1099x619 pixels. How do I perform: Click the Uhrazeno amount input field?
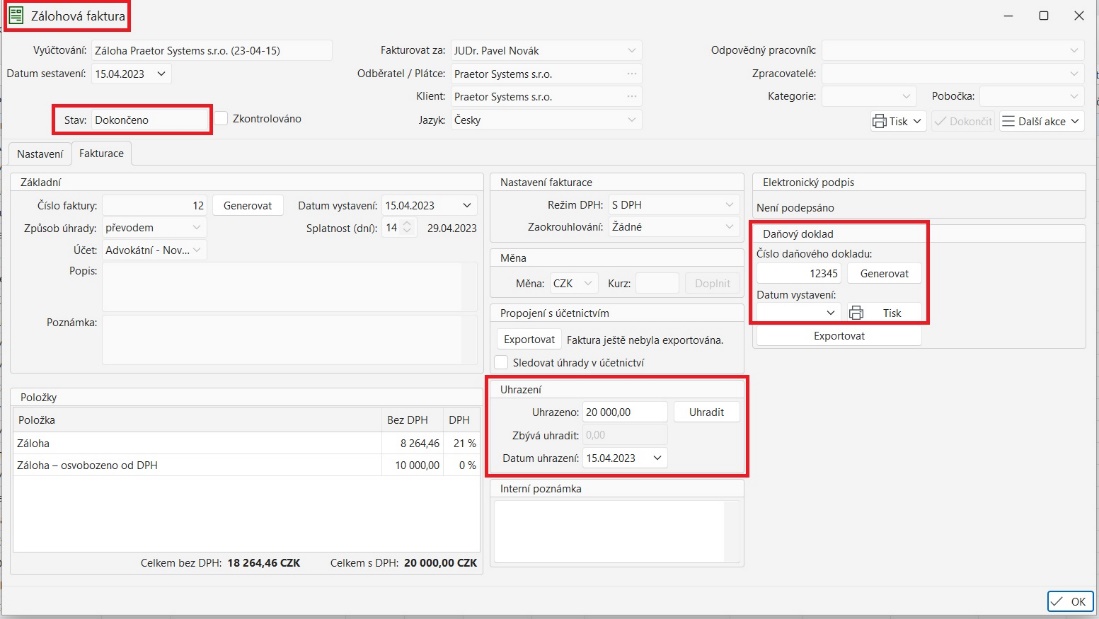(625, 412)
